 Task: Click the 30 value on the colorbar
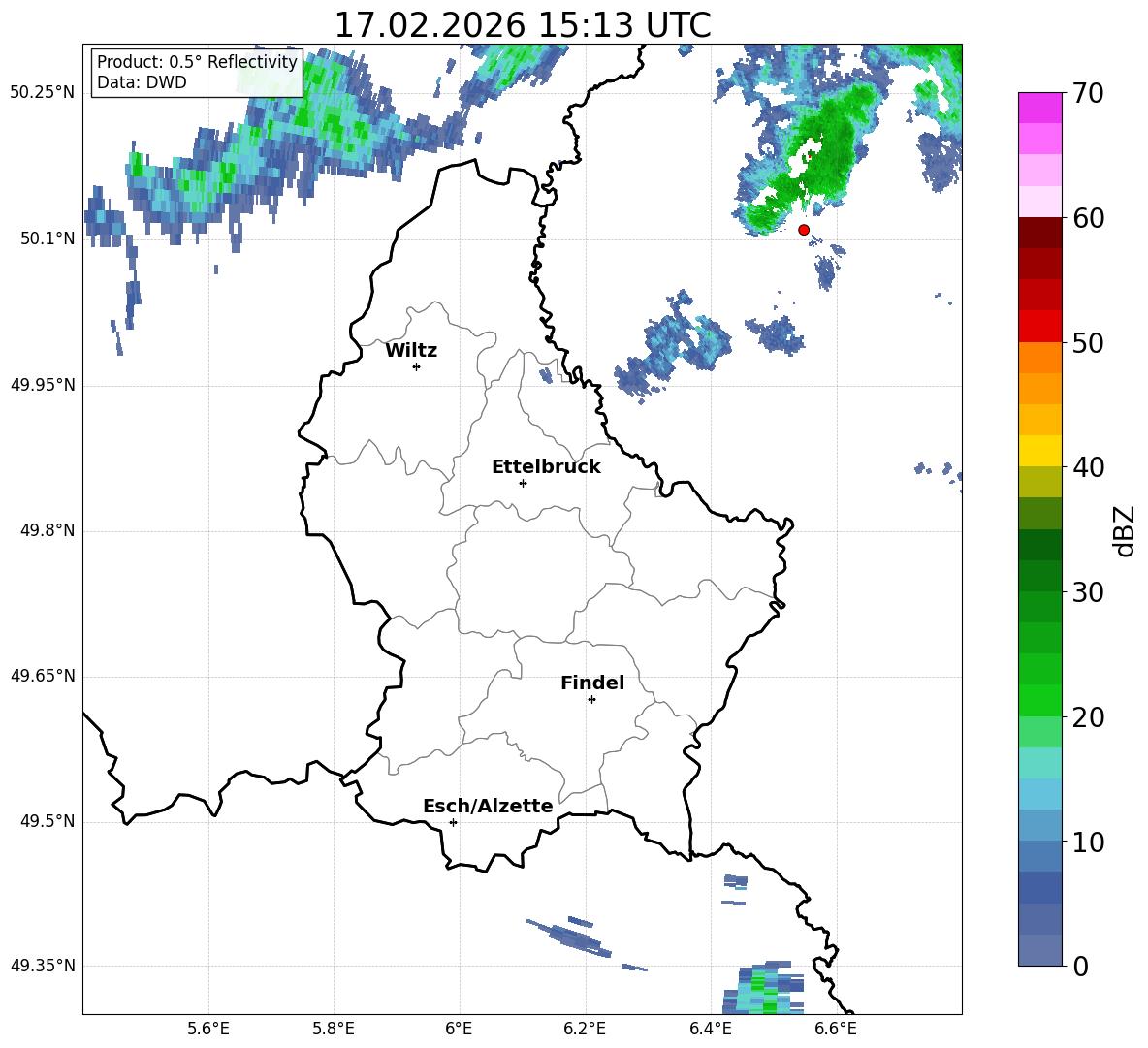(x=1088, y=592)
